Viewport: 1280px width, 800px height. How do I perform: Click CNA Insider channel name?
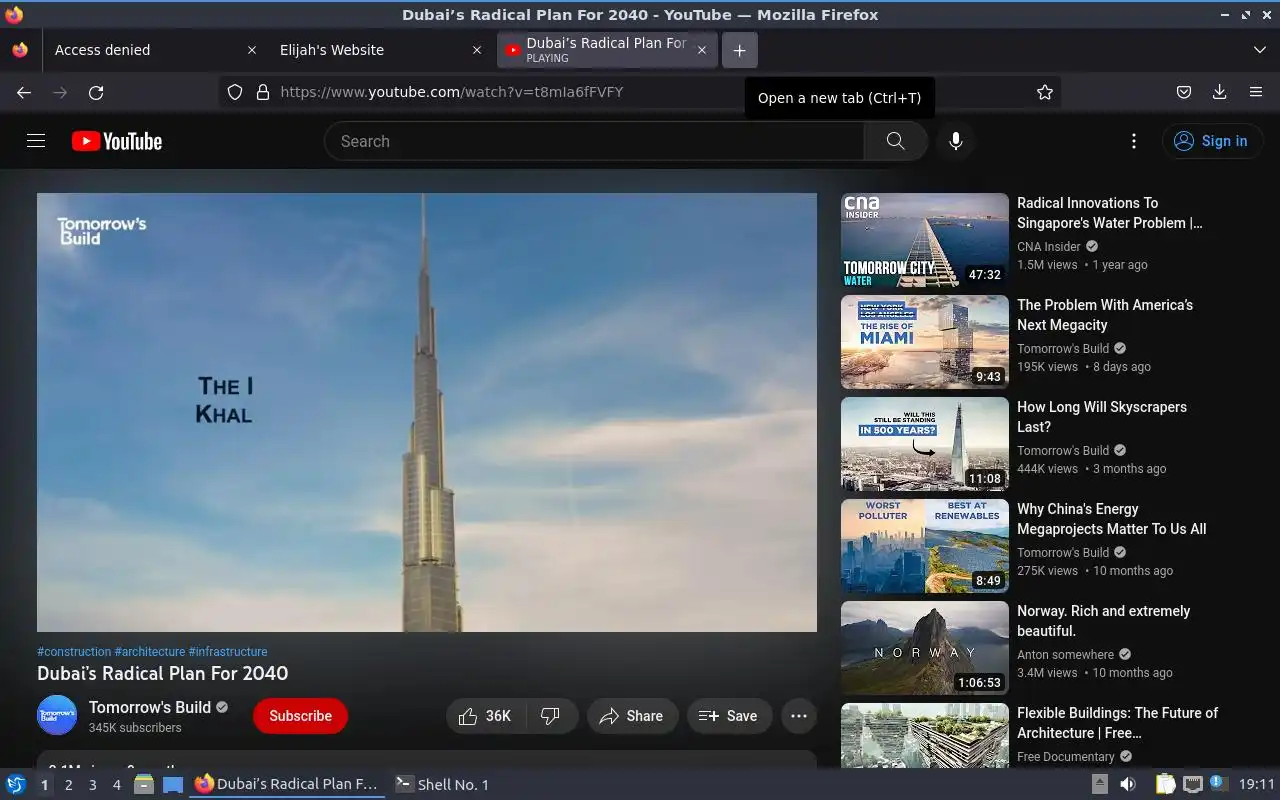[1049, 246]
